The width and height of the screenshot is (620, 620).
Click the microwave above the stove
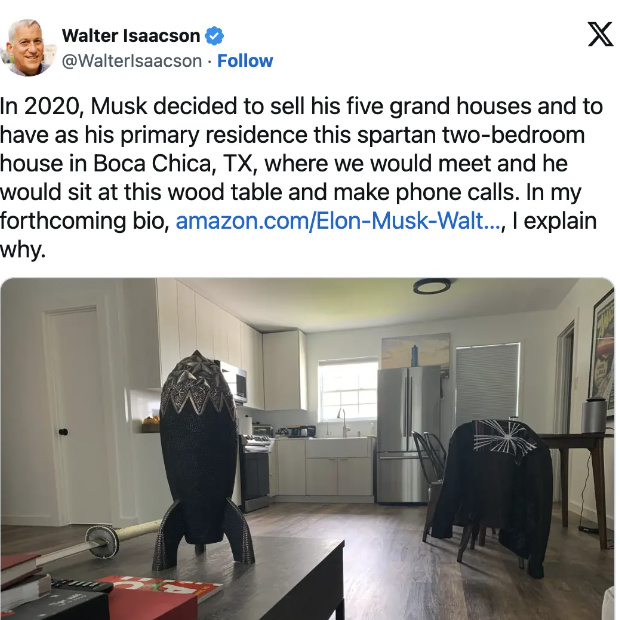click(x=236, y=382)
